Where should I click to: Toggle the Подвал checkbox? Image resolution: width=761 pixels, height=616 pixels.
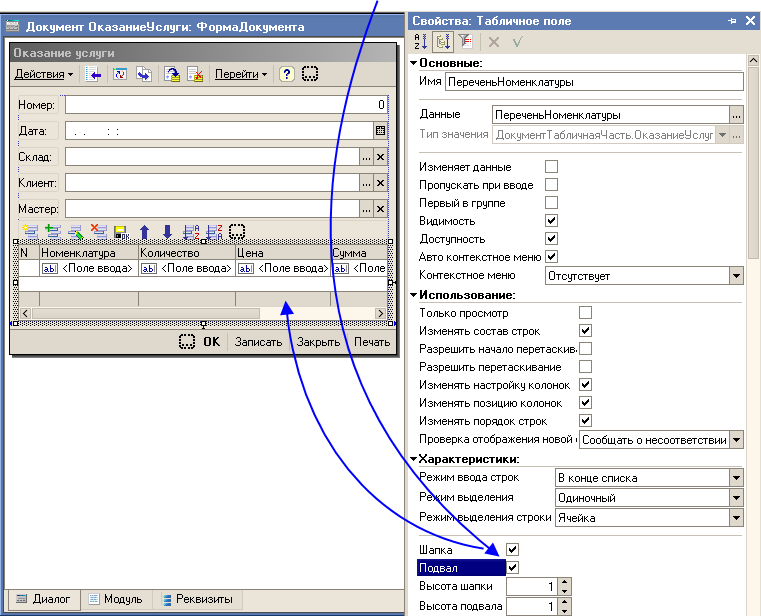[513, 568]
